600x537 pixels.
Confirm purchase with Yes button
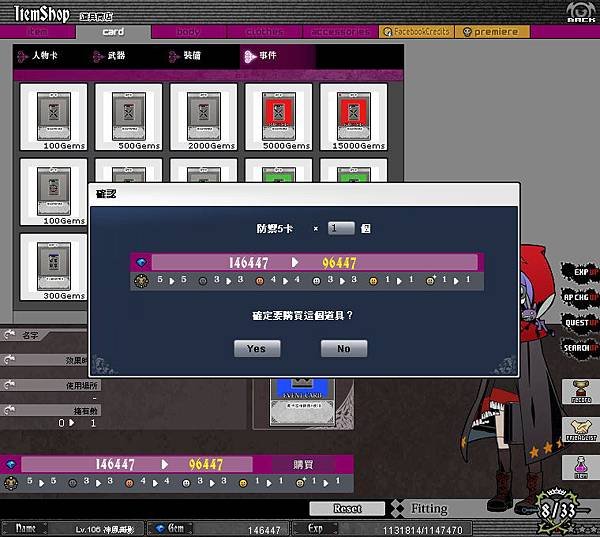pos(257,349)
